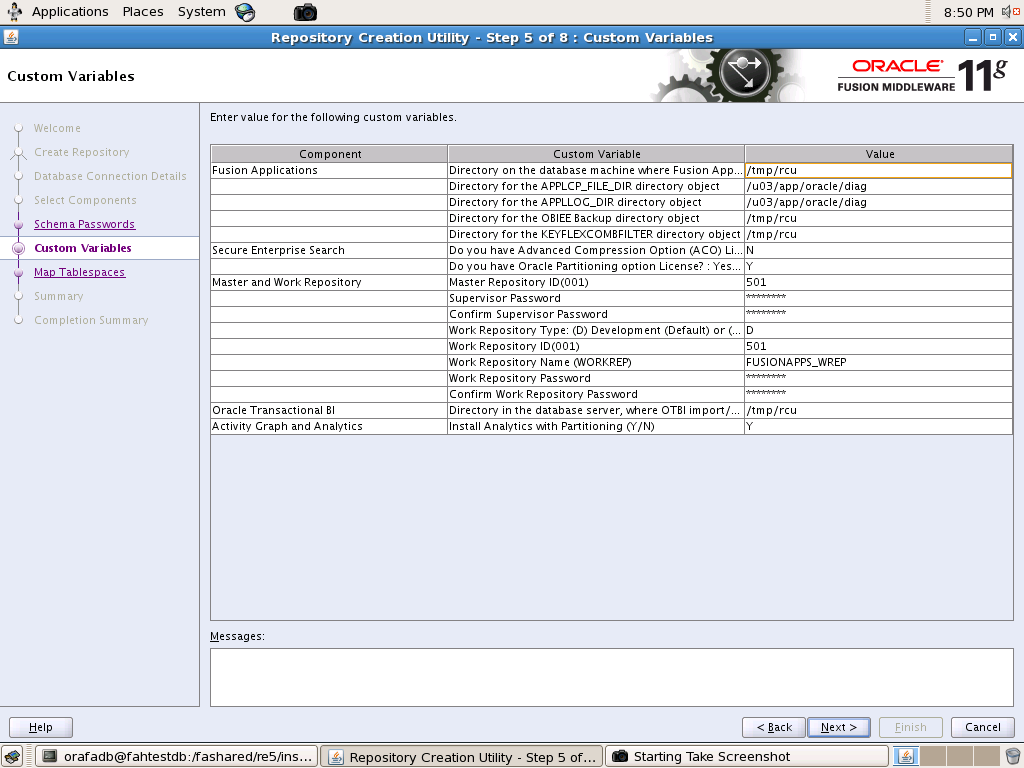Click the Finish button
This screenshot has width=1024, height=768.
(x=910, y=728)
